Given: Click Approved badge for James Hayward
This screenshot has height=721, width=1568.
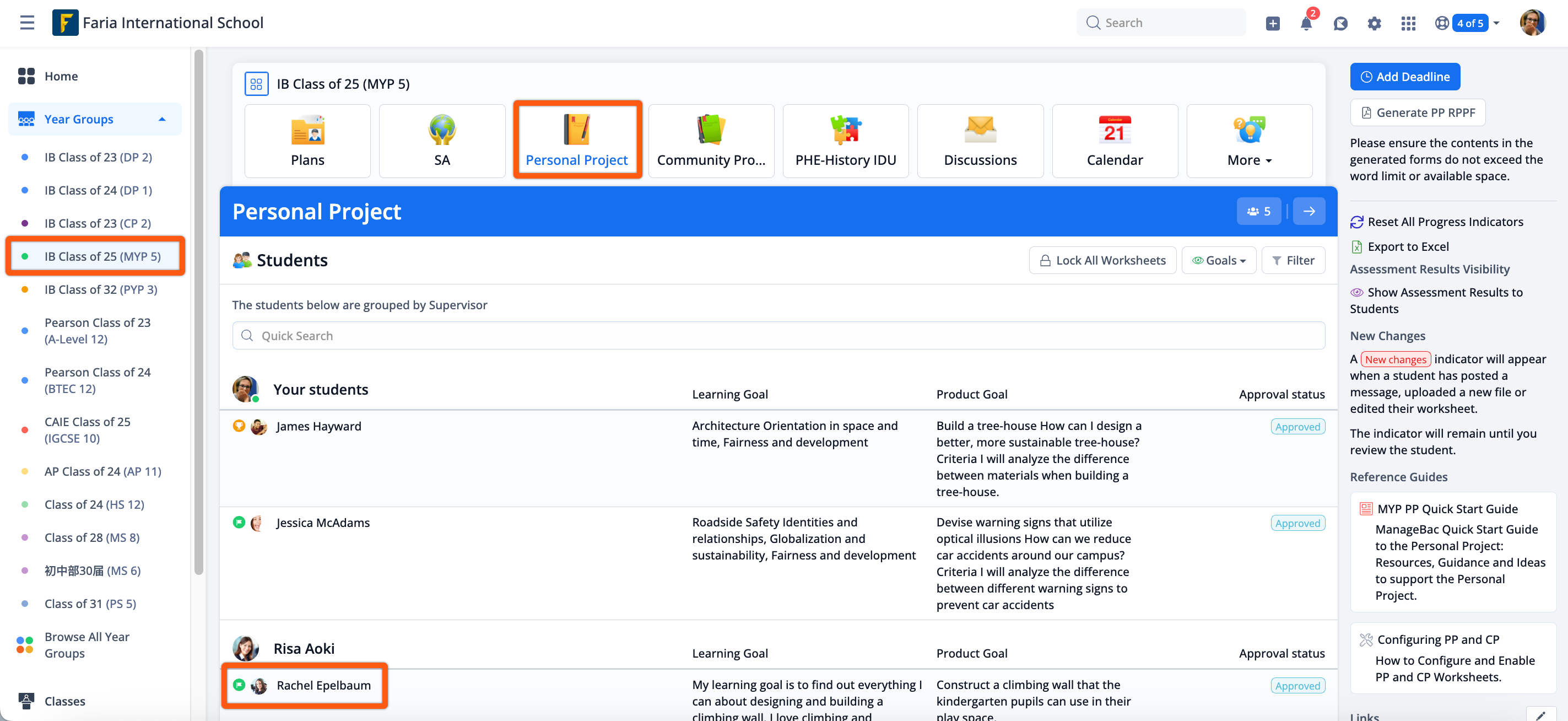Looking at the screenshot, I should 1297,426.
